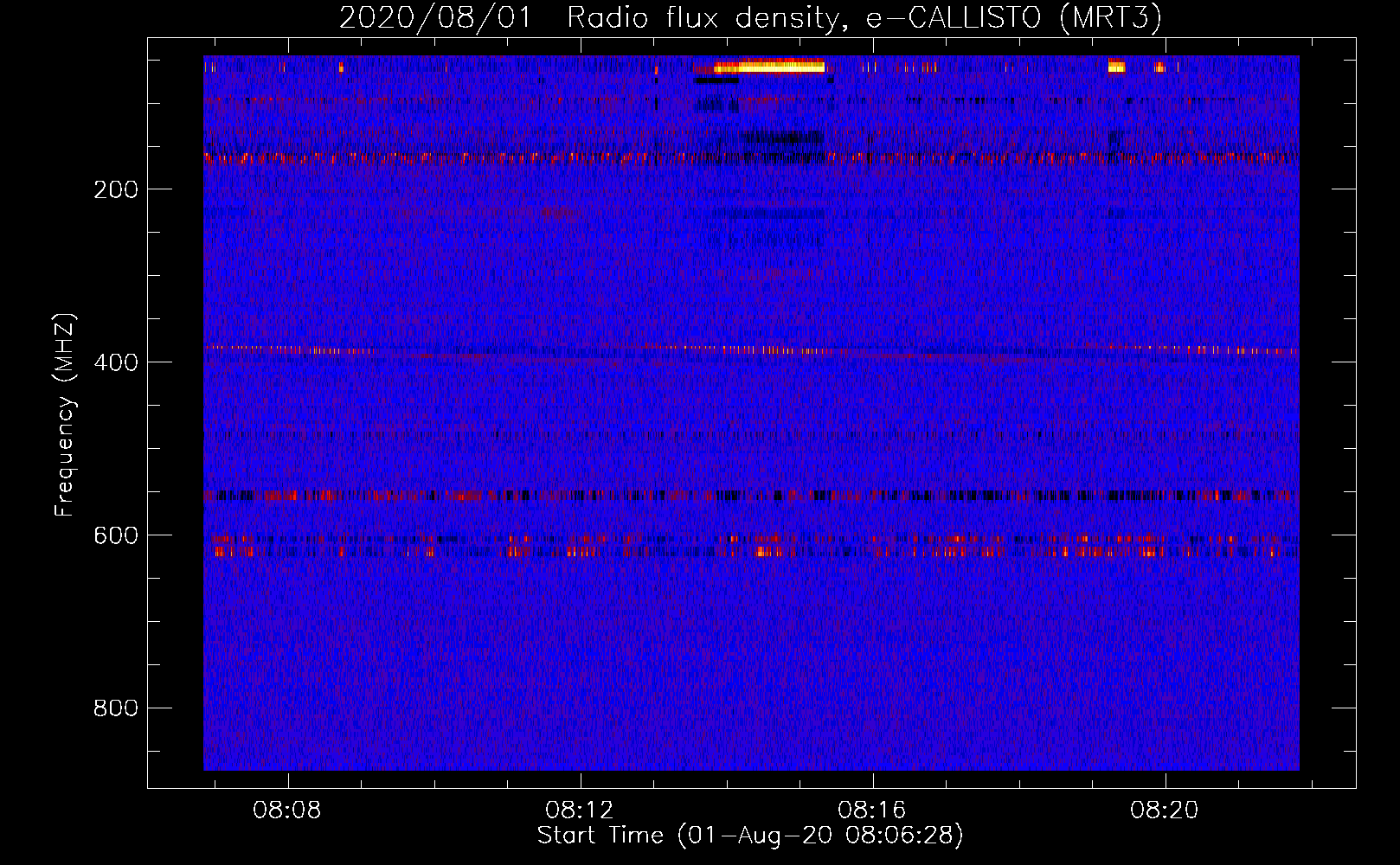Click the 200 frequency tick label

116,189
